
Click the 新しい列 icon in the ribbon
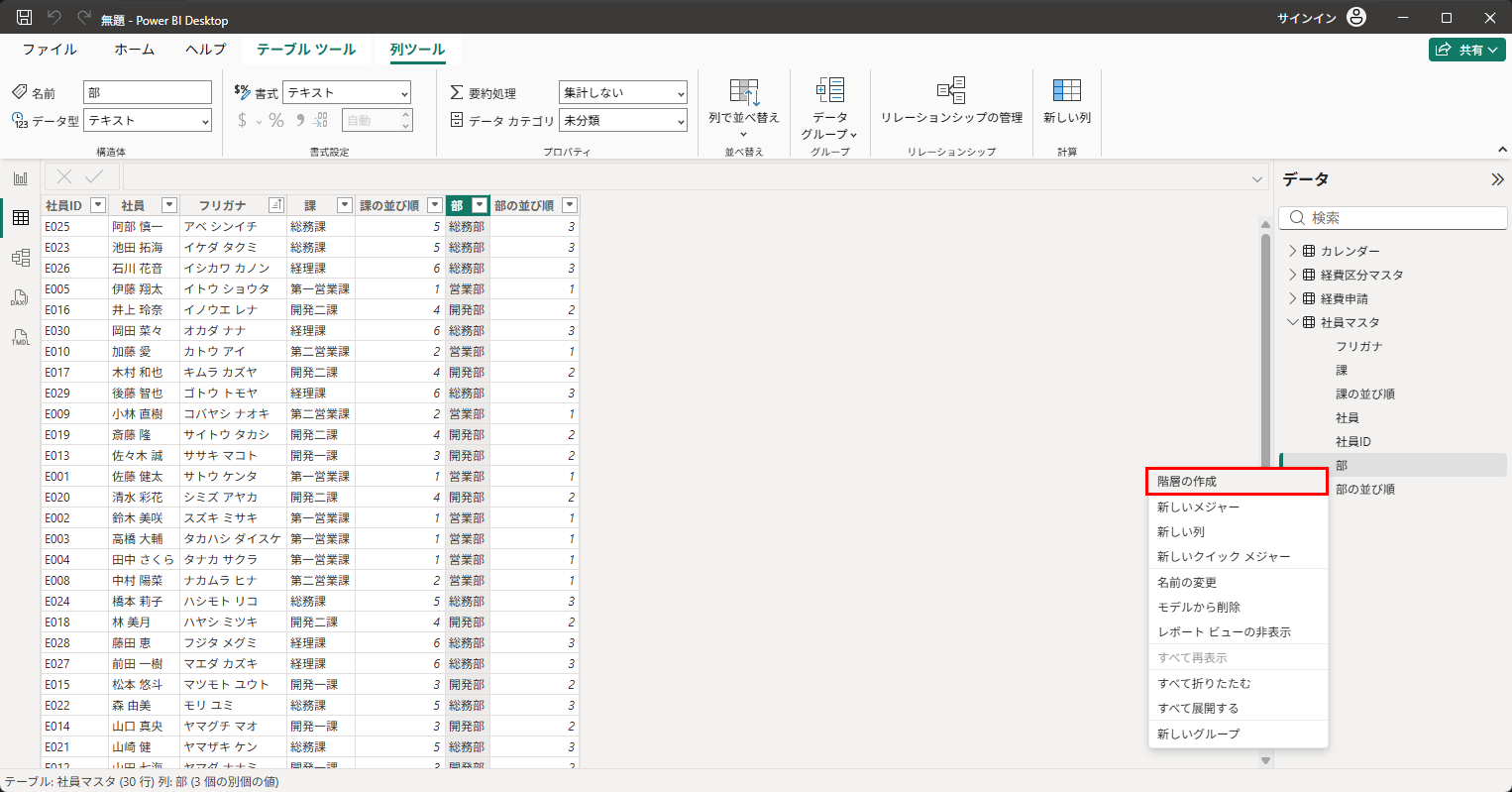click(1067, 90)
